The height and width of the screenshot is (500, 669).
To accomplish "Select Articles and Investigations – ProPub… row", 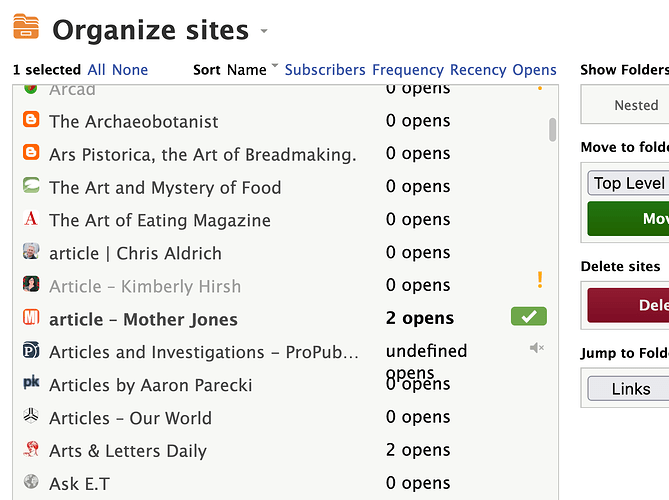I will (285, 352).
